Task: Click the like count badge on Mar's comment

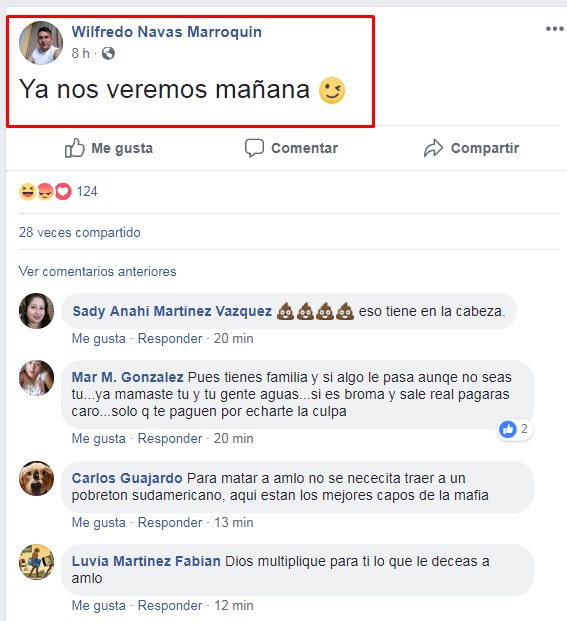Action: [x=514, y=429]
